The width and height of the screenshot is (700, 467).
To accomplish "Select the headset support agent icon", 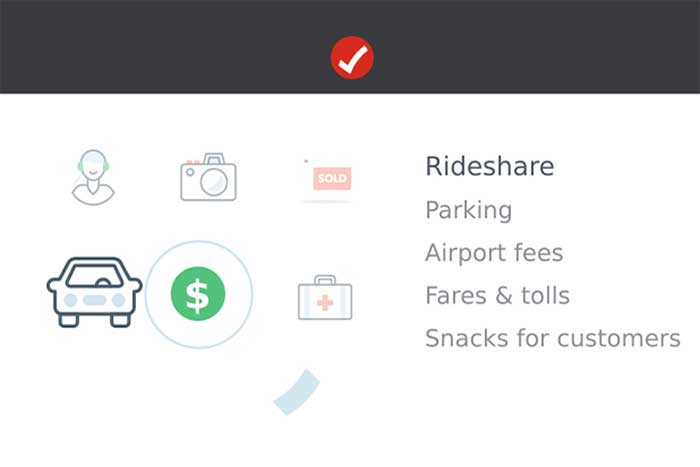I will coord(93,177).
